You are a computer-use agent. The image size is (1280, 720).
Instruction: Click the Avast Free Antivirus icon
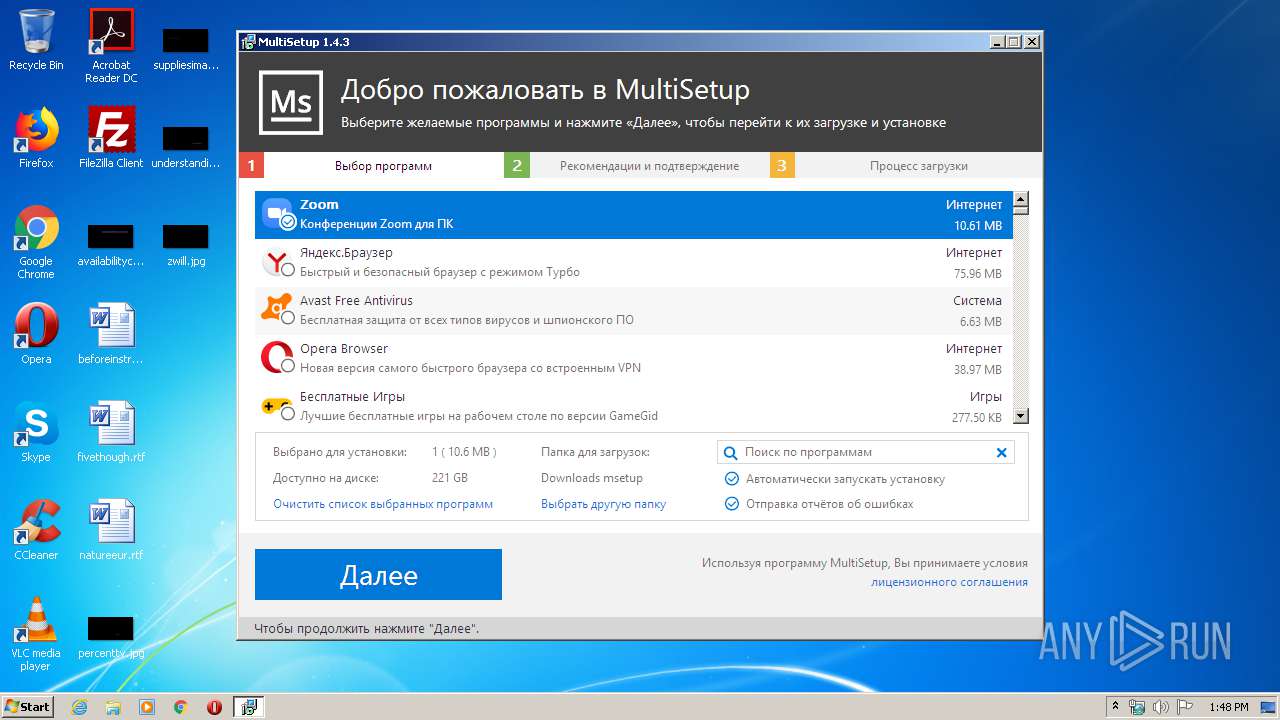coord(276,309)
